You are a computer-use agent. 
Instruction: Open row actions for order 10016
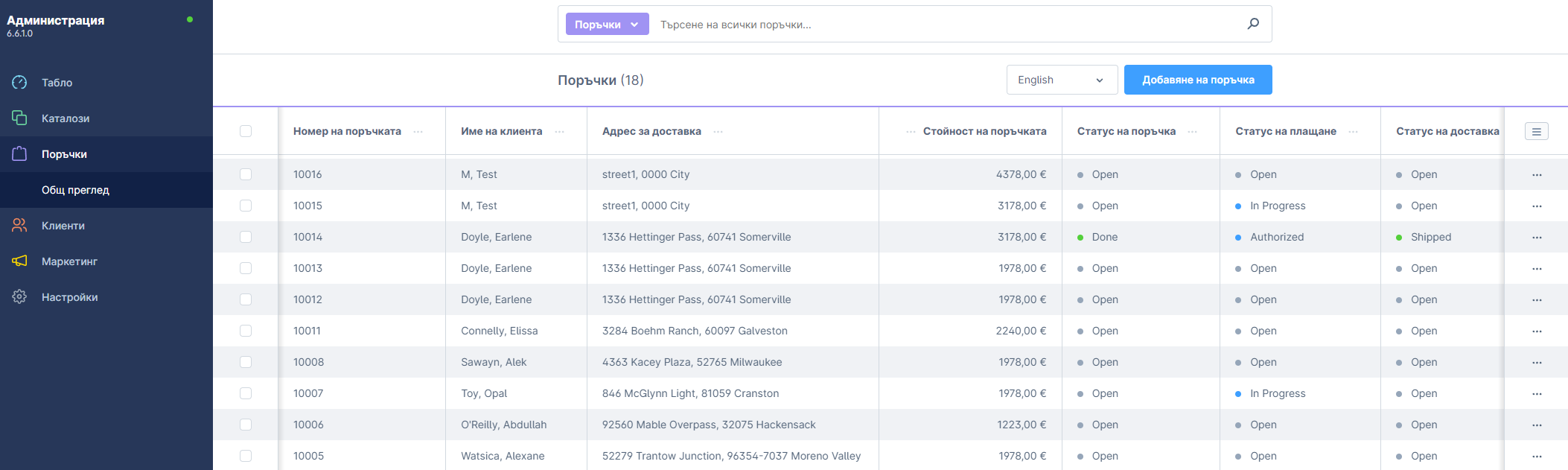tap(1537, 175)
